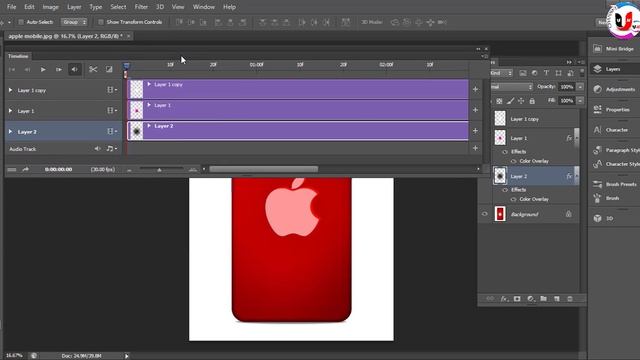Click the Background layer thumbnail
This screenshot has width=640, height=360.
[x=500, y=214]
